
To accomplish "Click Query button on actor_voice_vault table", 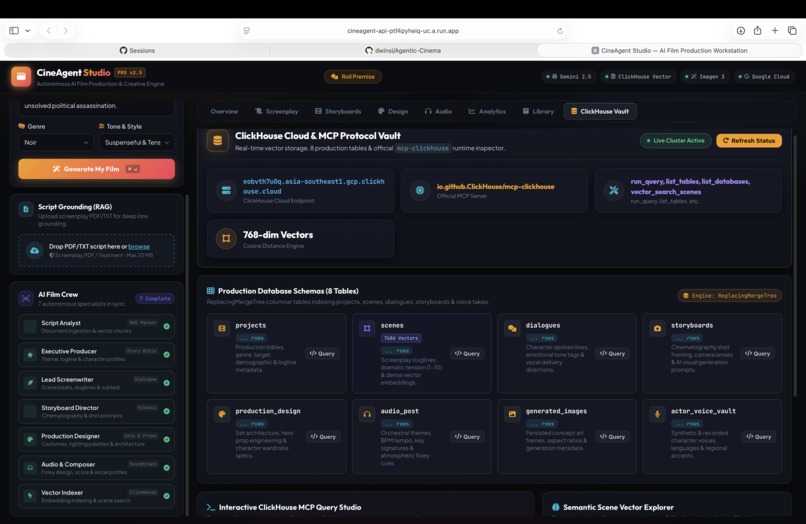I will click(x=759, y=437).
